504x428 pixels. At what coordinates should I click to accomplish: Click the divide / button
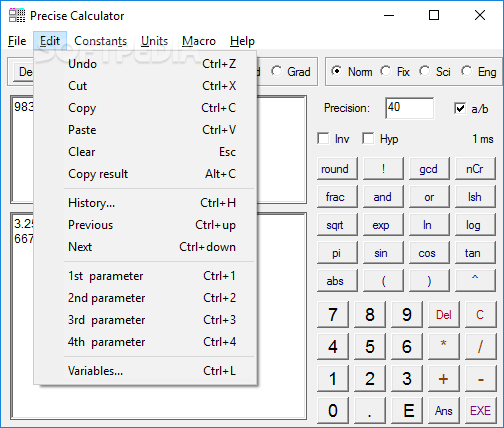[480, 347]
